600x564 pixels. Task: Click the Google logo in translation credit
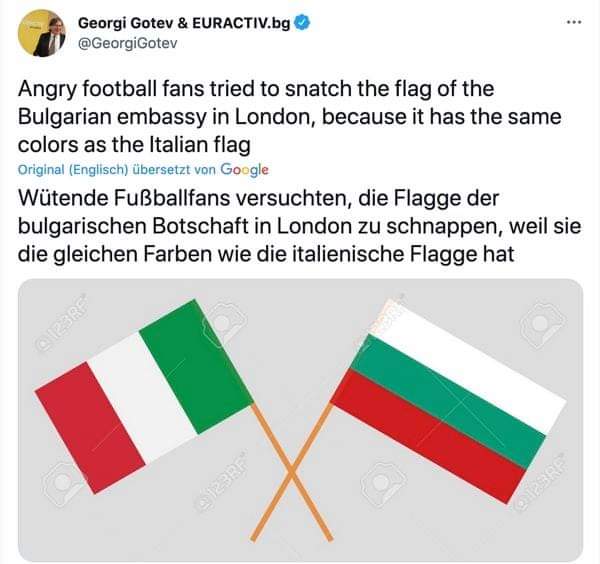(x=244, y=170)
